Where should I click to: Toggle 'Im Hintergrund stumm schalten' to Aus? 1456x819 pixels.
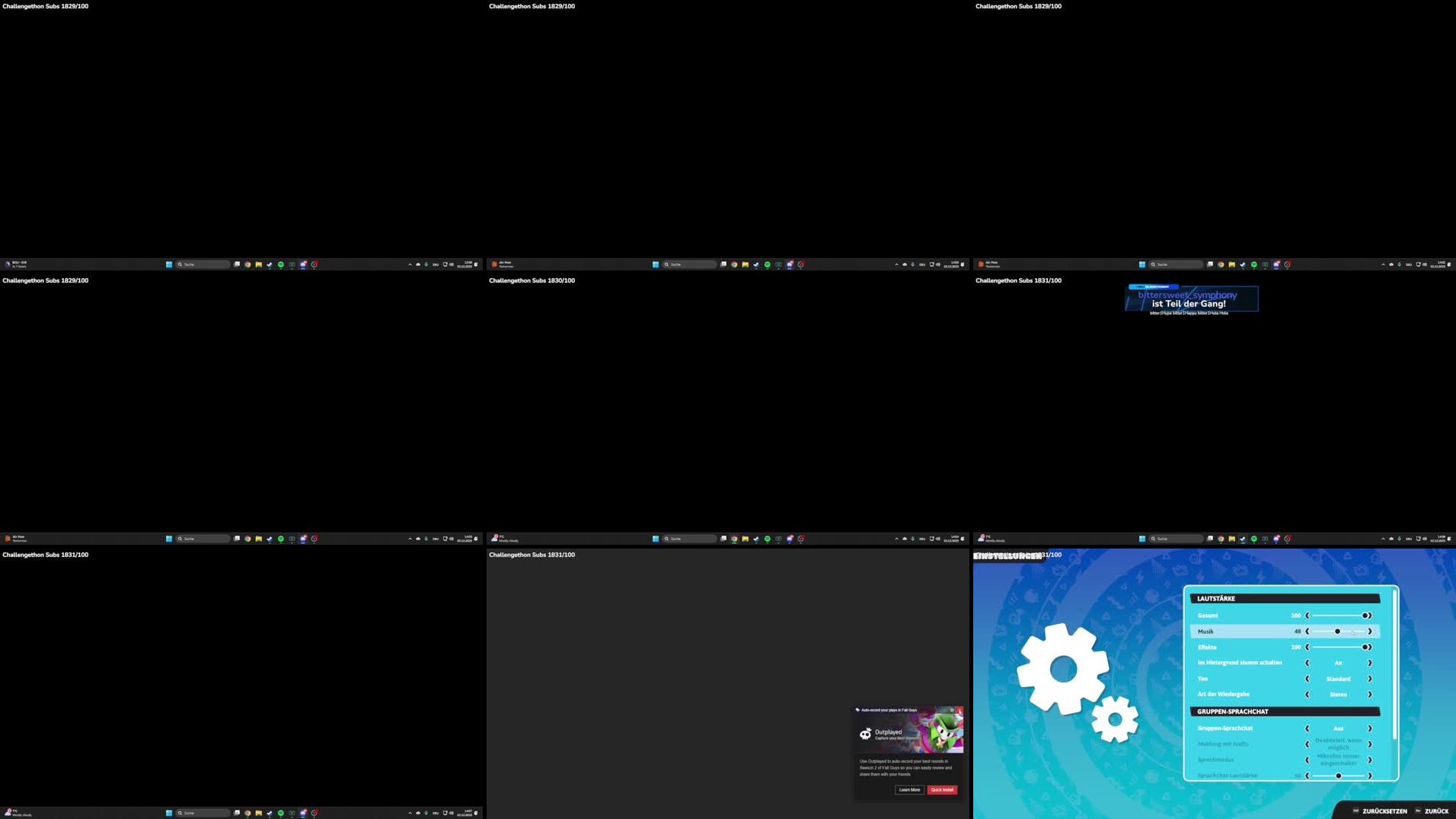(x=1308, y=664)
